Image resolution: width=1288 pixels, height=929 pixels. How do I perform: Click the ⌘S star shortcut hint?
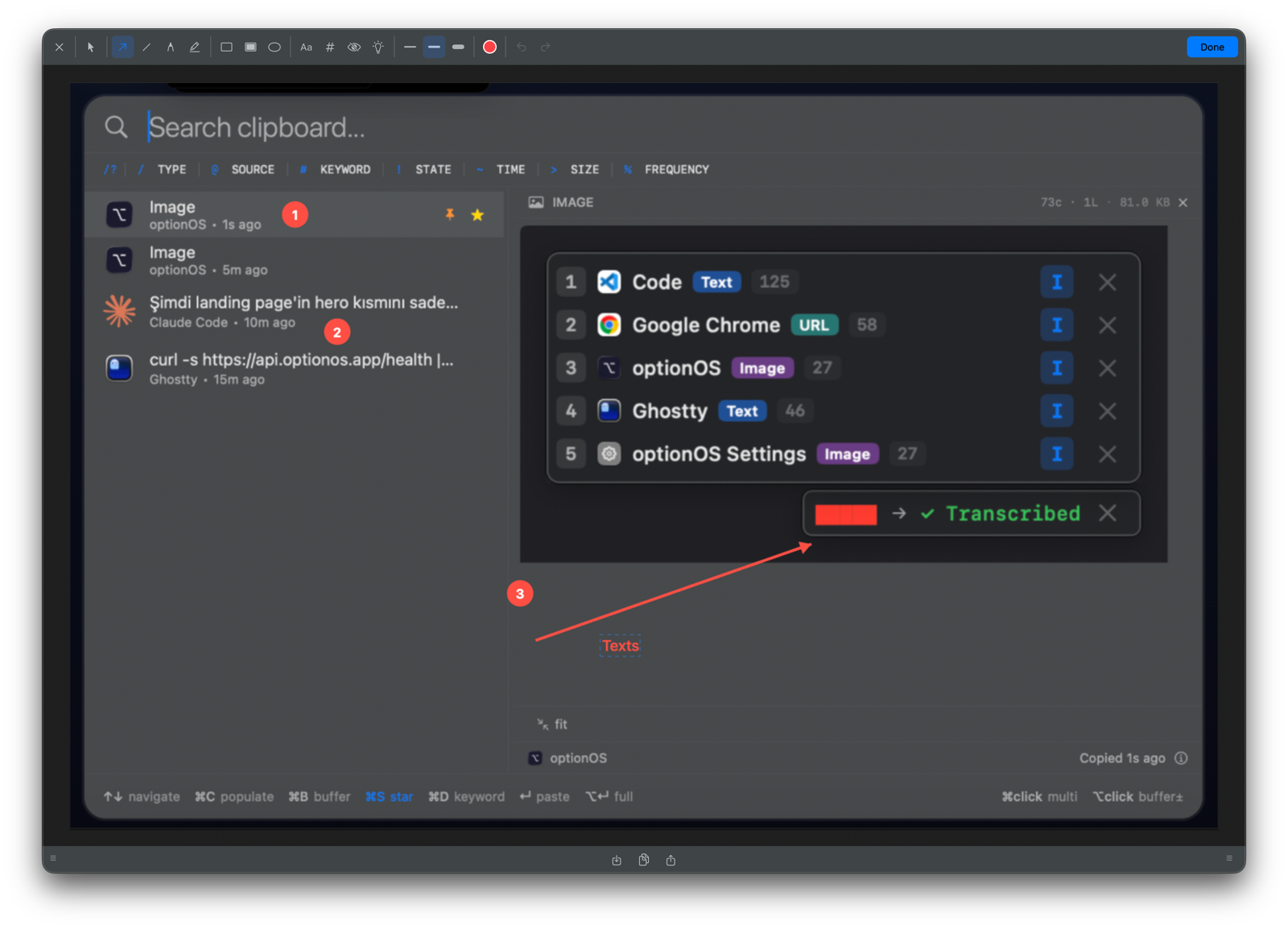click(390, 797)
